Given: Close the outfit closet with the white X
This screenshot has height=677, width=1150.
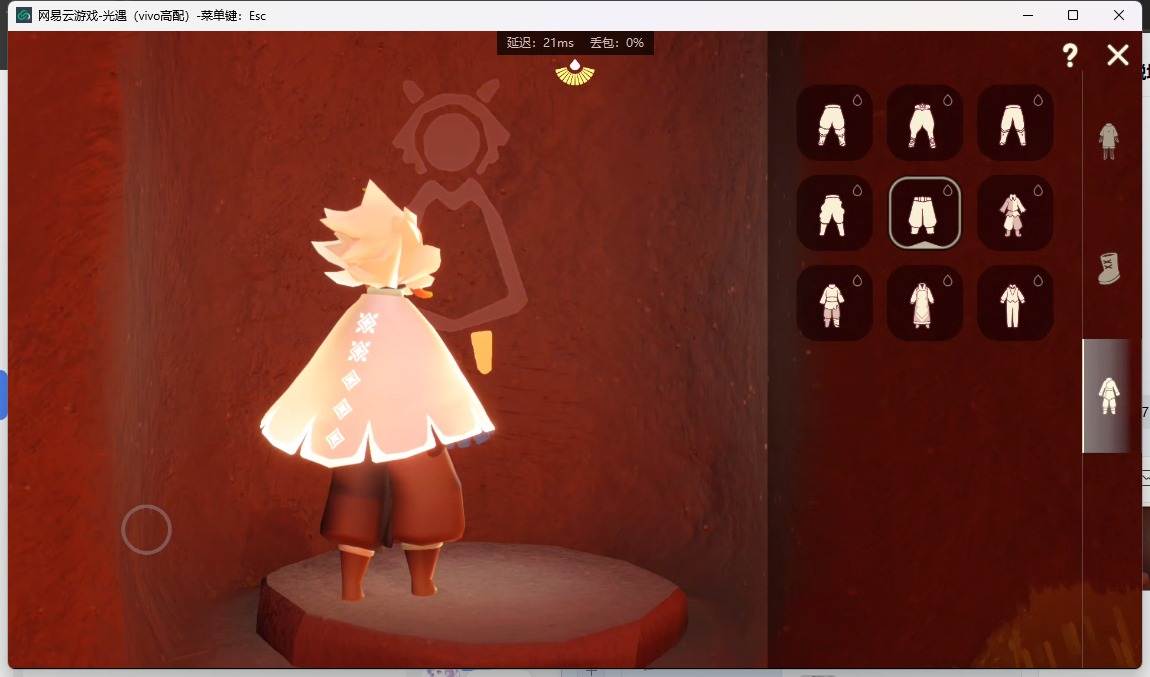Looking at the screenshot, I should click(1118, 55).
